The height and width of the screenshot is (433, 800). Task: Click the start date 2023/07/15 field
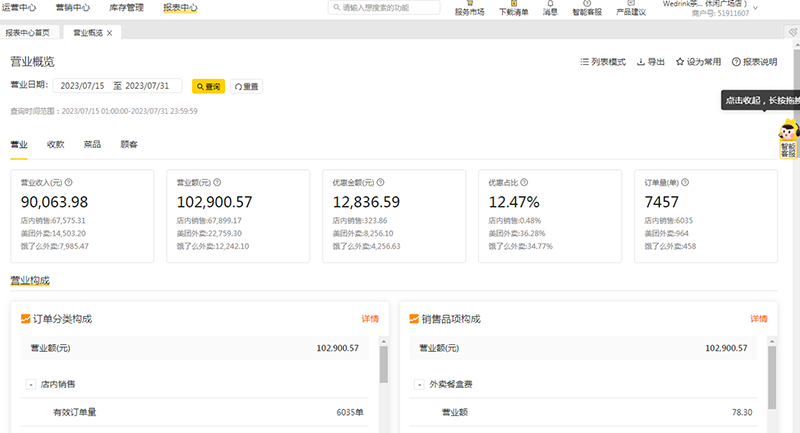tap(82, 86)
